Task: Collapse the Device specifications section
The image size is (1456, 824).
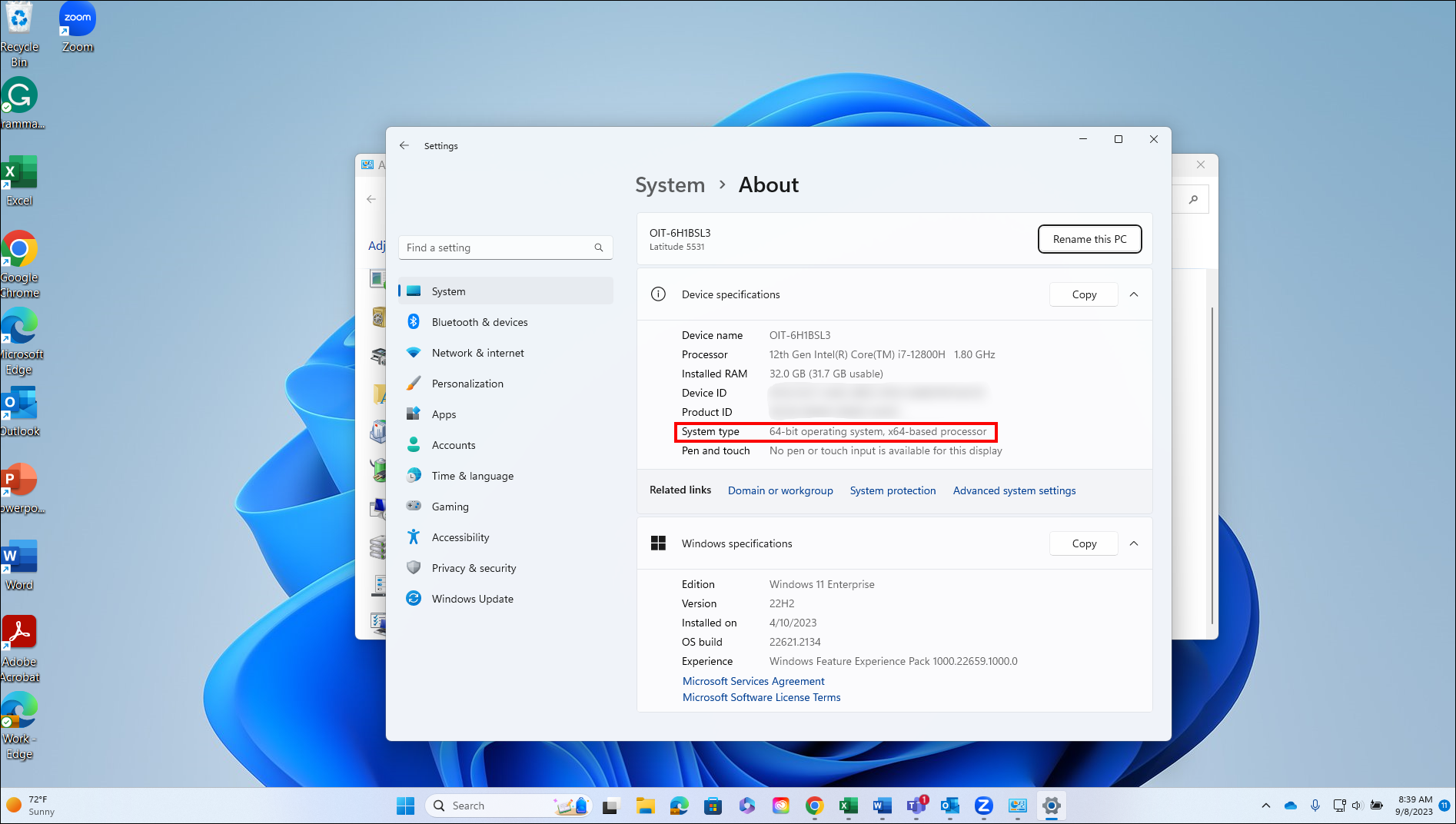Action: point(1134,294)
